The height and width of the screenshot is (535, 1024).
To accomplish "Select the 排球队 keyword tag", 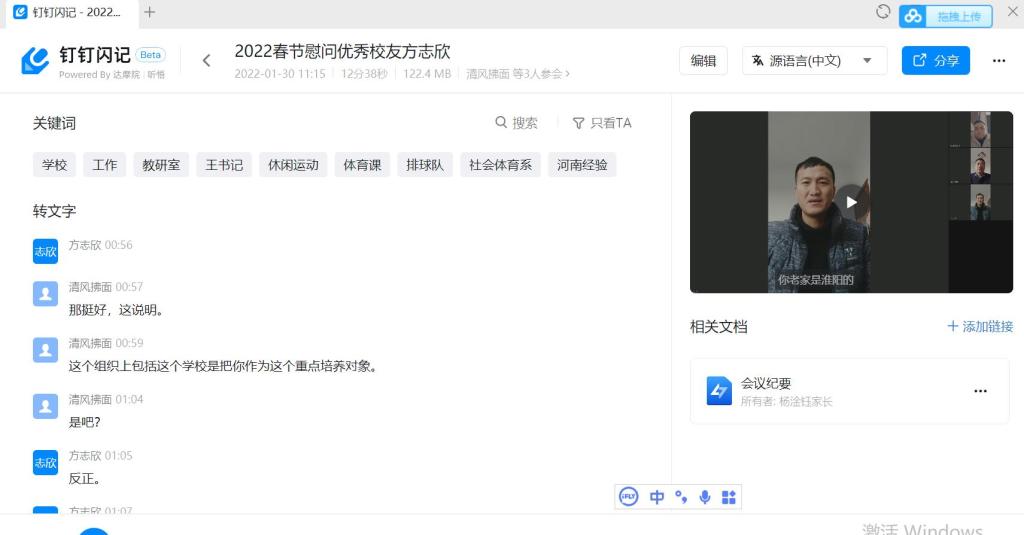I will pyautogui.click(x=425, y=165).
